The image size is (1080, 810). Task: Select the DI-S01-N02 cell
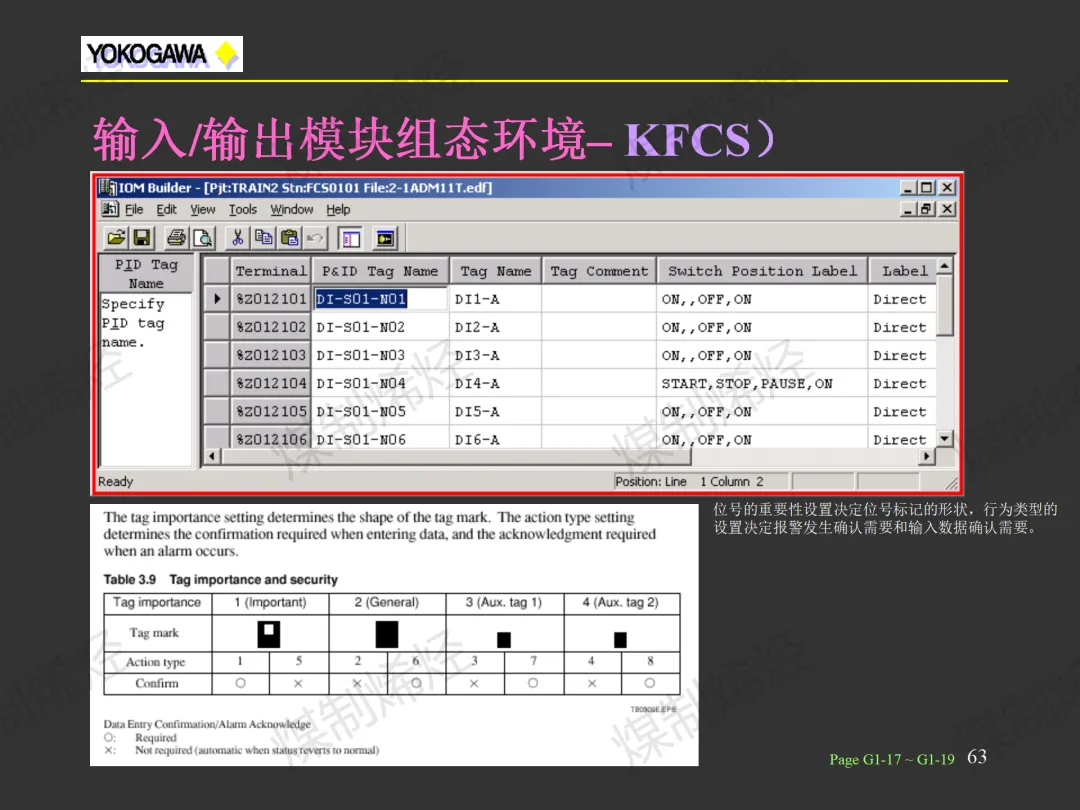[x=380, y=327]
